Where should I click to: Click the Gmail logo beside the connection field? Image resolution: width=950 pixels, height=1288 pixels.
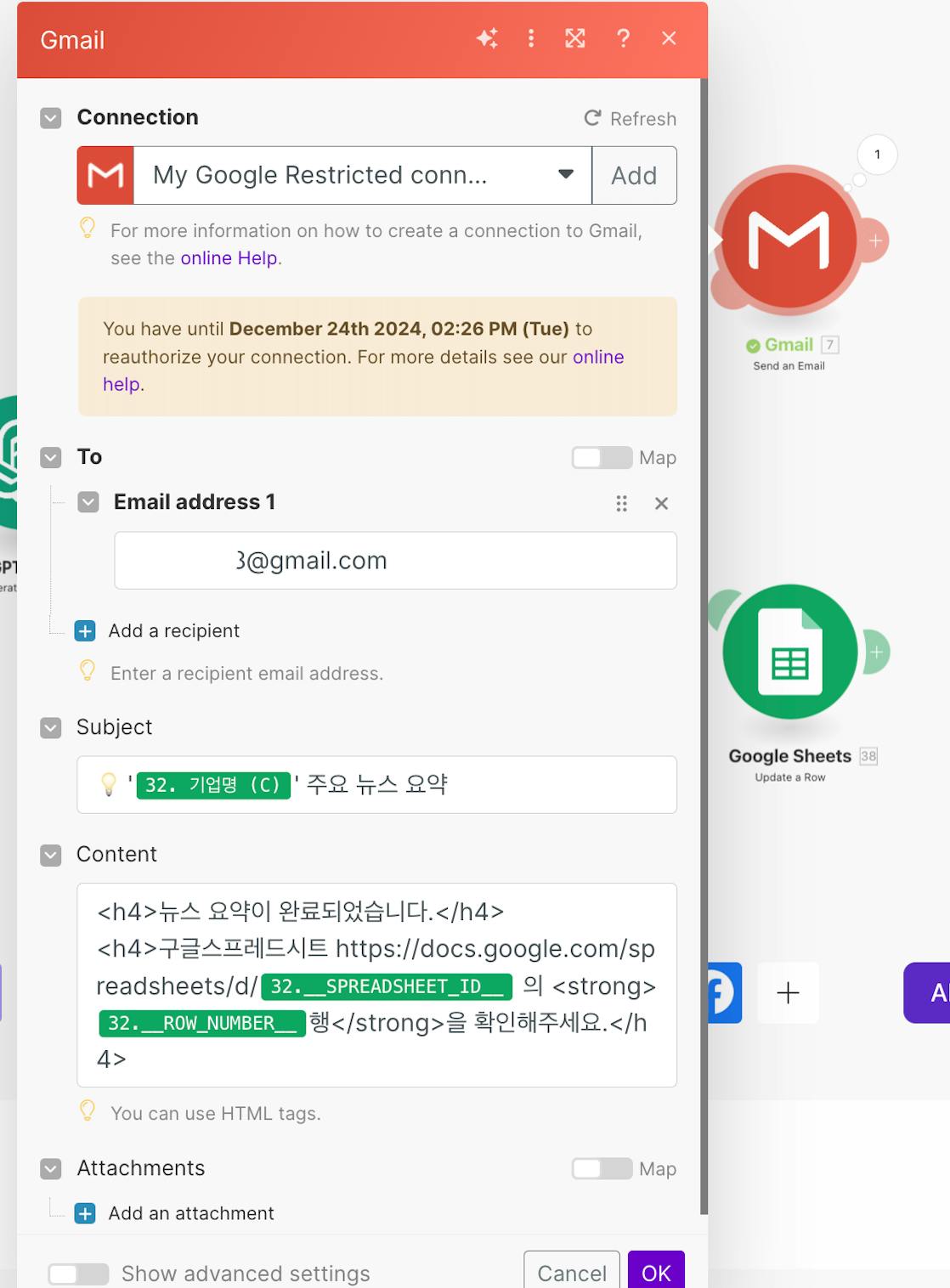point(105,176)
